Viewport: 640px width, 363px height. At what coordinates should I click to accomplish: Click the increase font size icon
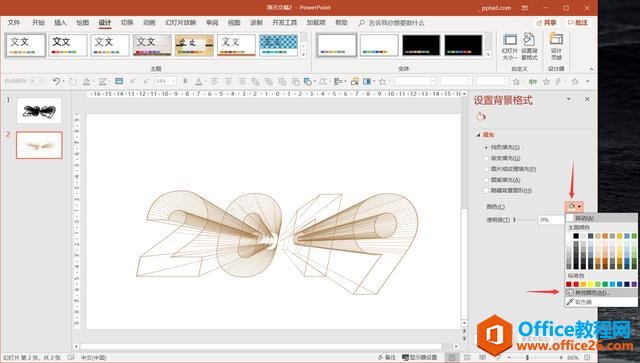click(x=133, y=82)
